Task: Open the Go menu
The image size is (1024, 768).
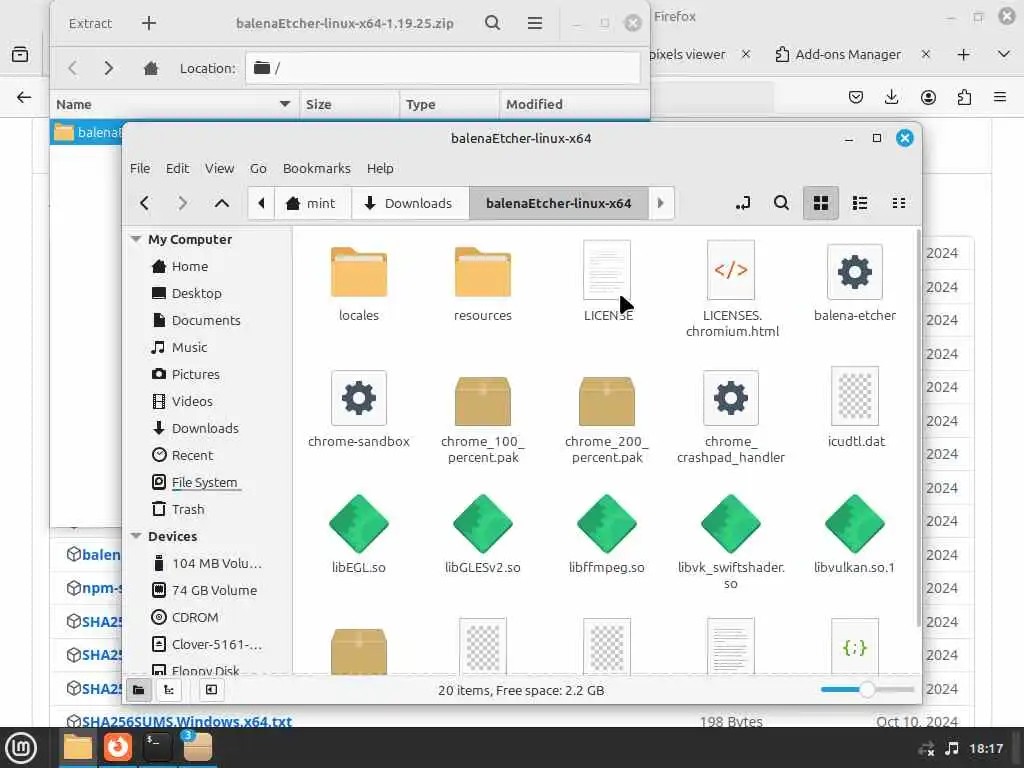Action: coord(258,168)
